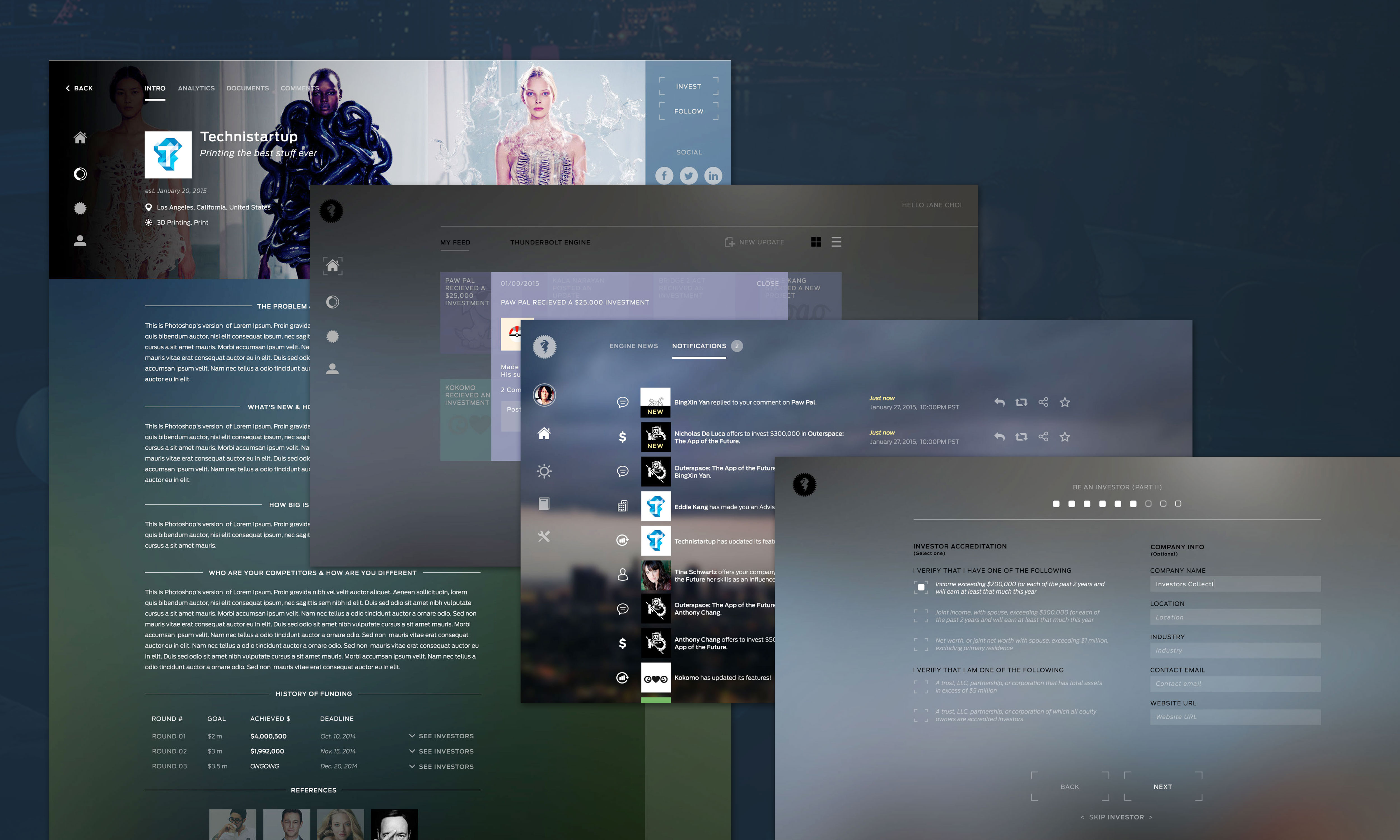The width and height of the screenshot is (1400, 840).
Task: Tick net worth exceeding $1 million
Action: pos(921,644)
